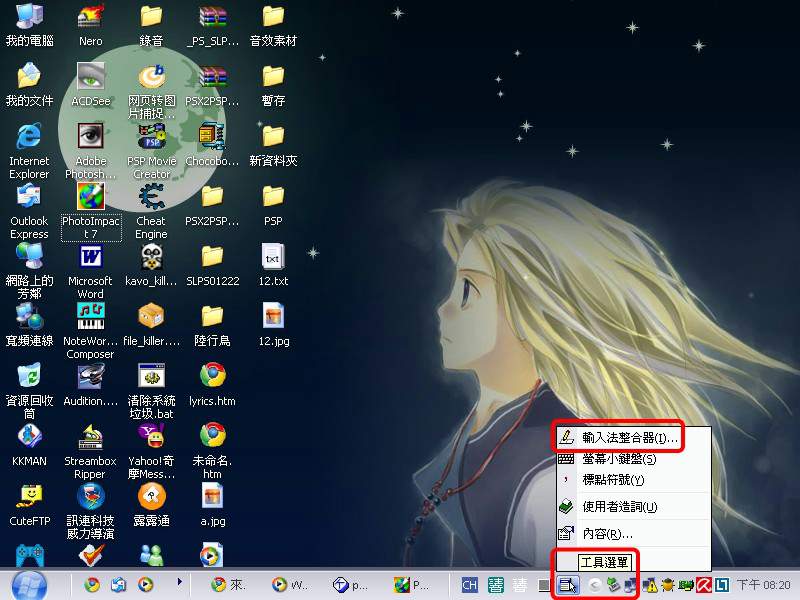The height and width of the screenshot is (600, 800).
Task: Click the IME tool menu button on language bar
Action: (x=568, y=585)
